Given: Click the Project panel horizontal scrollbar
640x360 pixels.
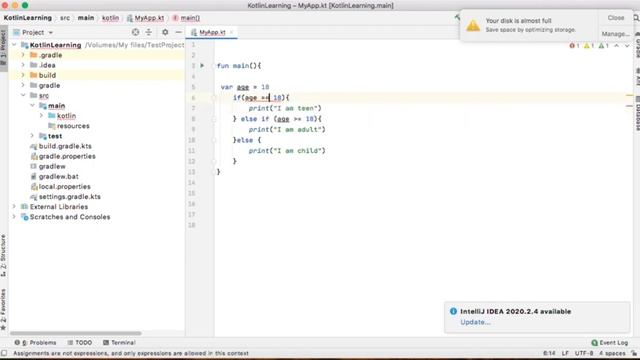Looking at the screenshot, I should point(76,333).
